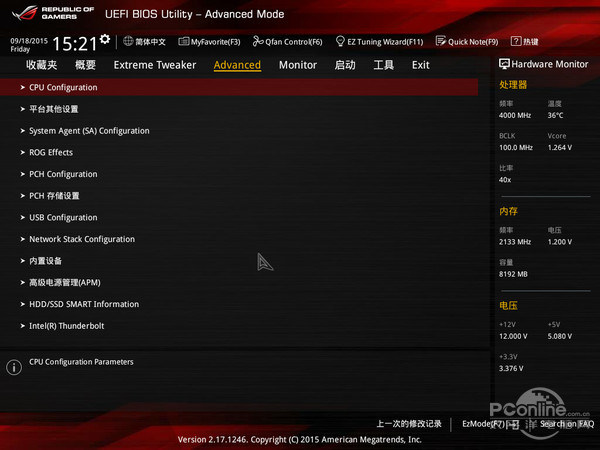This screenshot has height=450, width=600.
Task: Click the 8192 MB capacity value
Action: click(513, 274)
